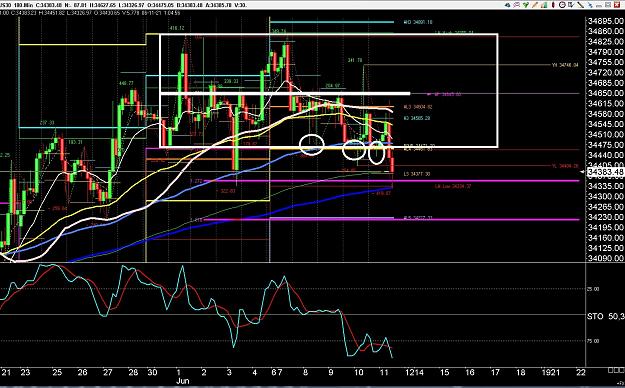Click the dark binoculars-style icon in the top toolbar
This screenshot has width=625, height=388.
[x=507, y=5]
